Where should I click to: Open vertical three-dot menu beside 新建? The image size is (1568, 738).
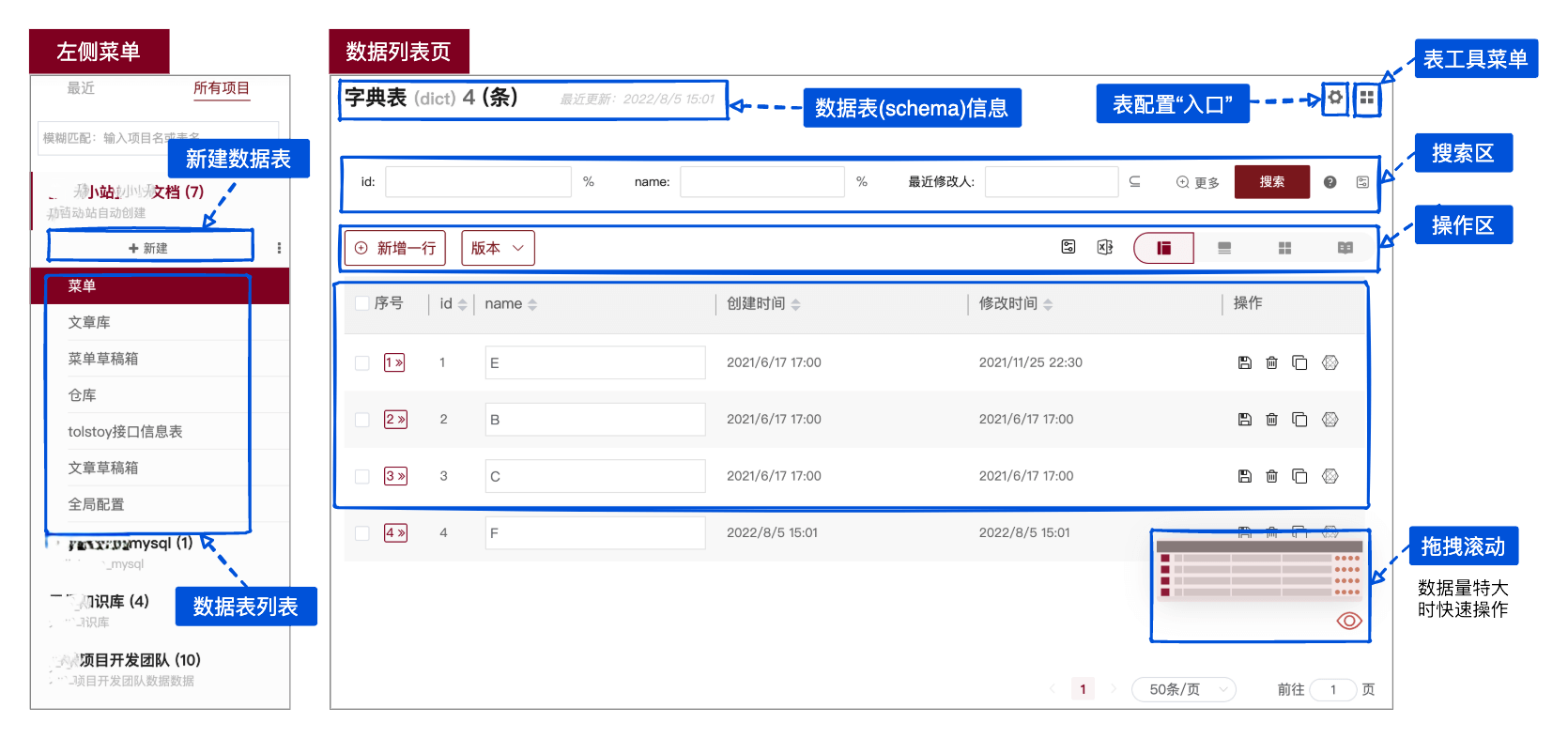coord(279,248)
